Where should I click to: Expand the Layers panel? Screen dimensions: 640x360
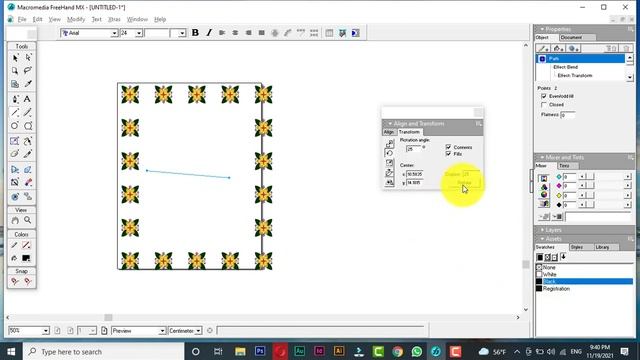pos(542,230)
